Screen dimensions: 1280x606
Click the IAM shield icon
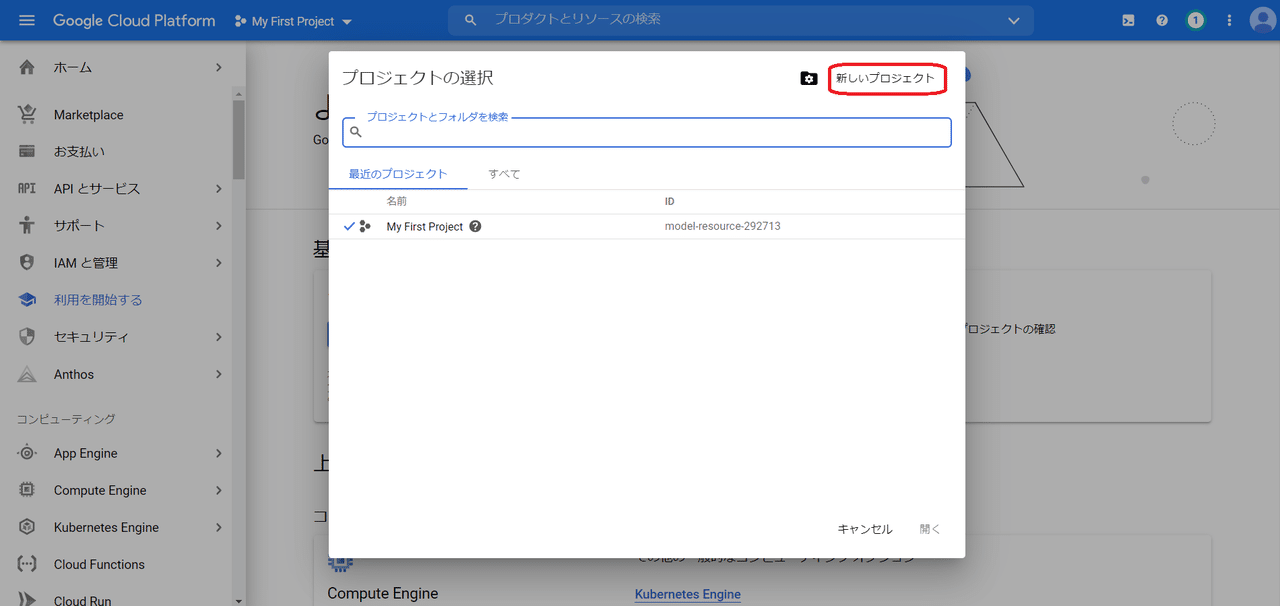click(27, 262)
